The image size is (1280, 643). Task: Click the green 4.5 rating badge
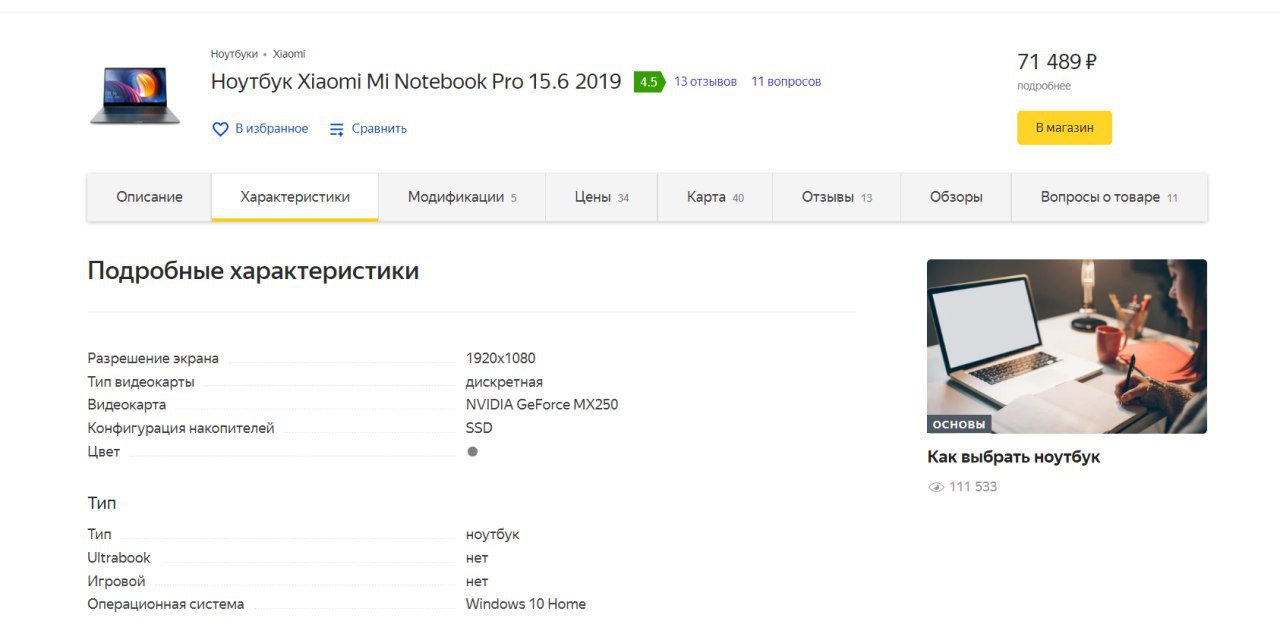tap(649, 82)
